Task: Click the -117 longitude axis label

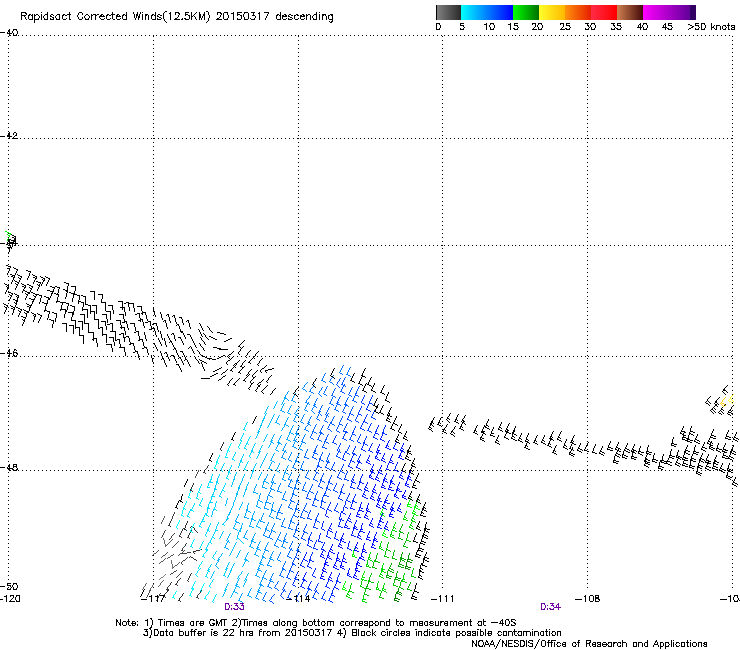Action: [x=153, y=599]
